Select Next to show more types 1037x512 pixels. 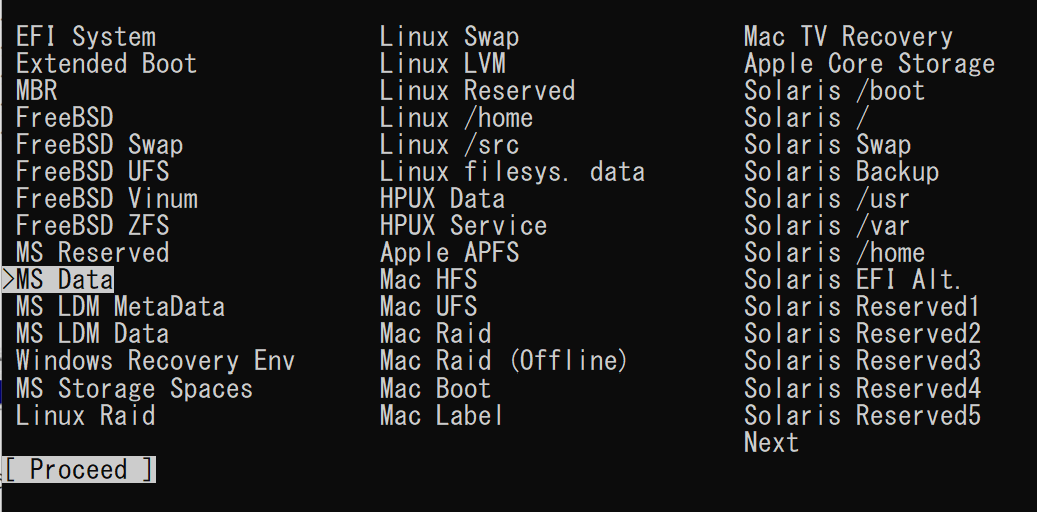[x=771, y=443]
